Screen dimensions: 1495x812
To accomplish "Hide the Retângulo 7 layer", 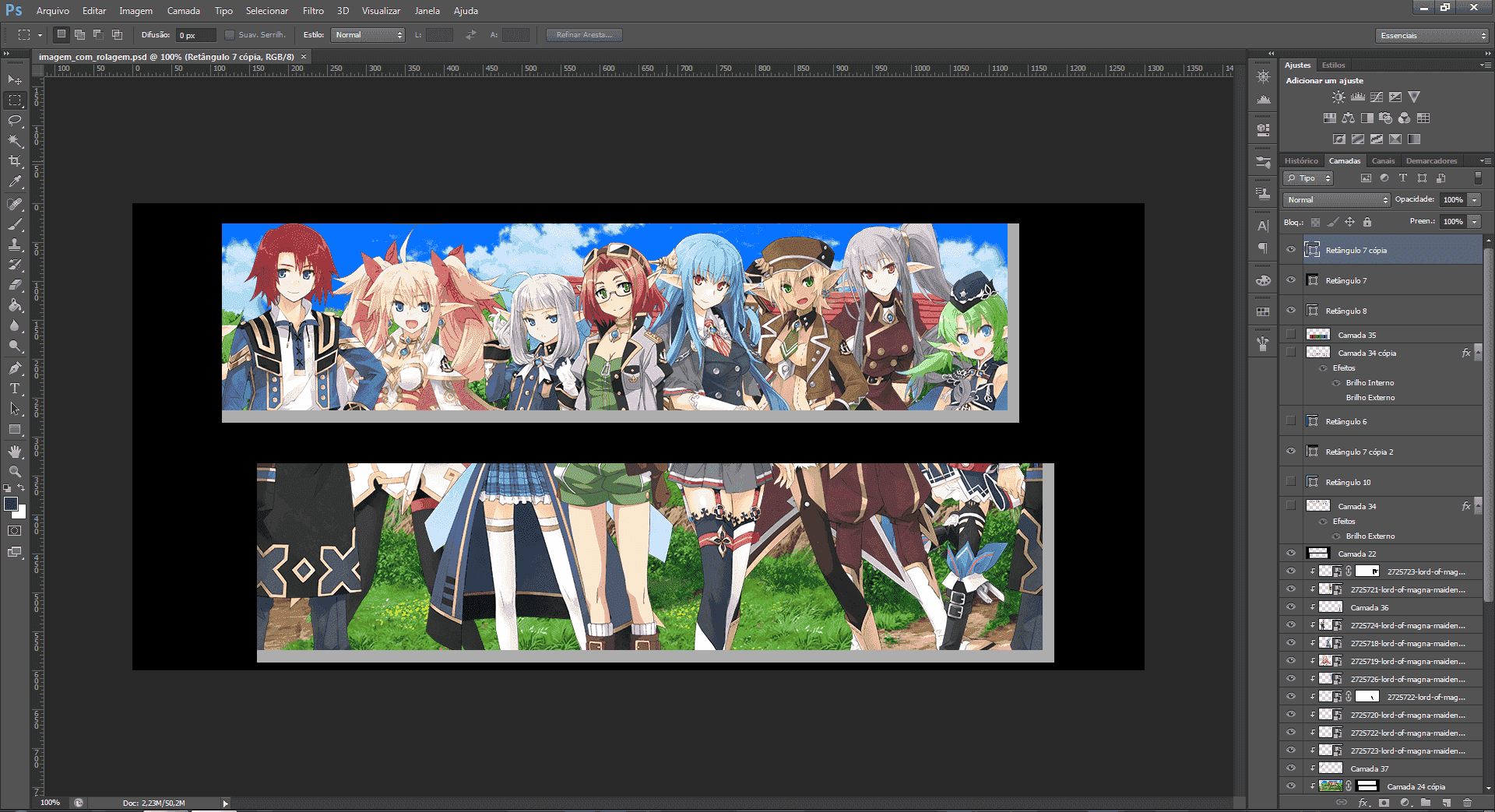I will [1291, 280].
